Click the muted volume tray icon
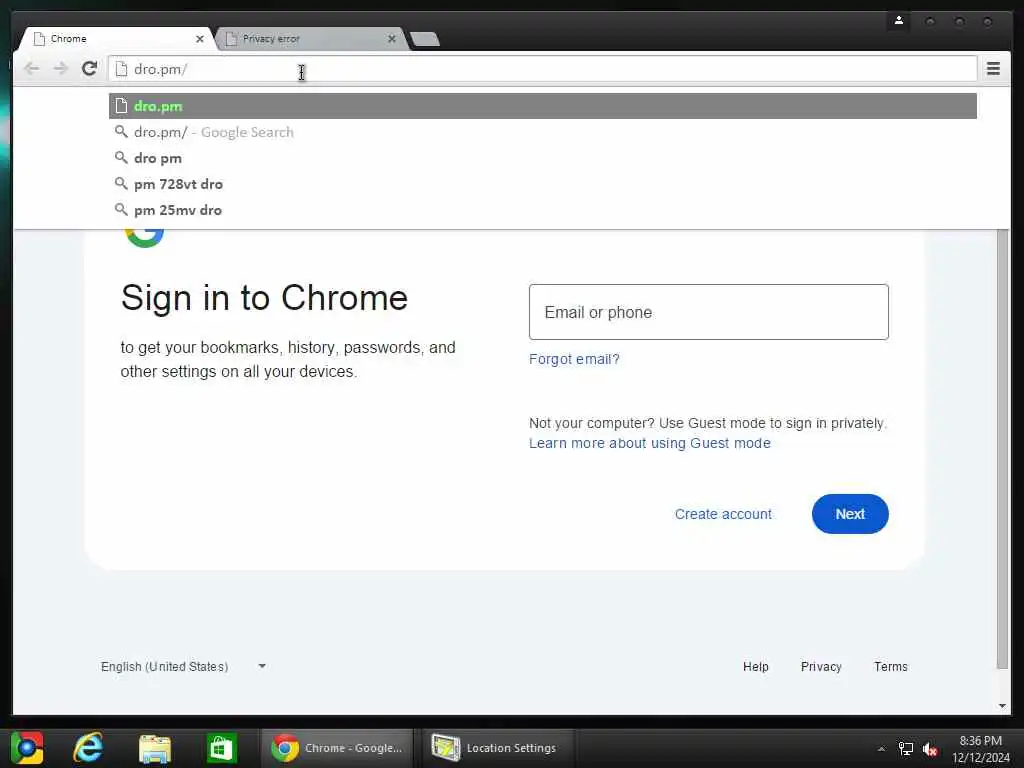 (930, 749)
